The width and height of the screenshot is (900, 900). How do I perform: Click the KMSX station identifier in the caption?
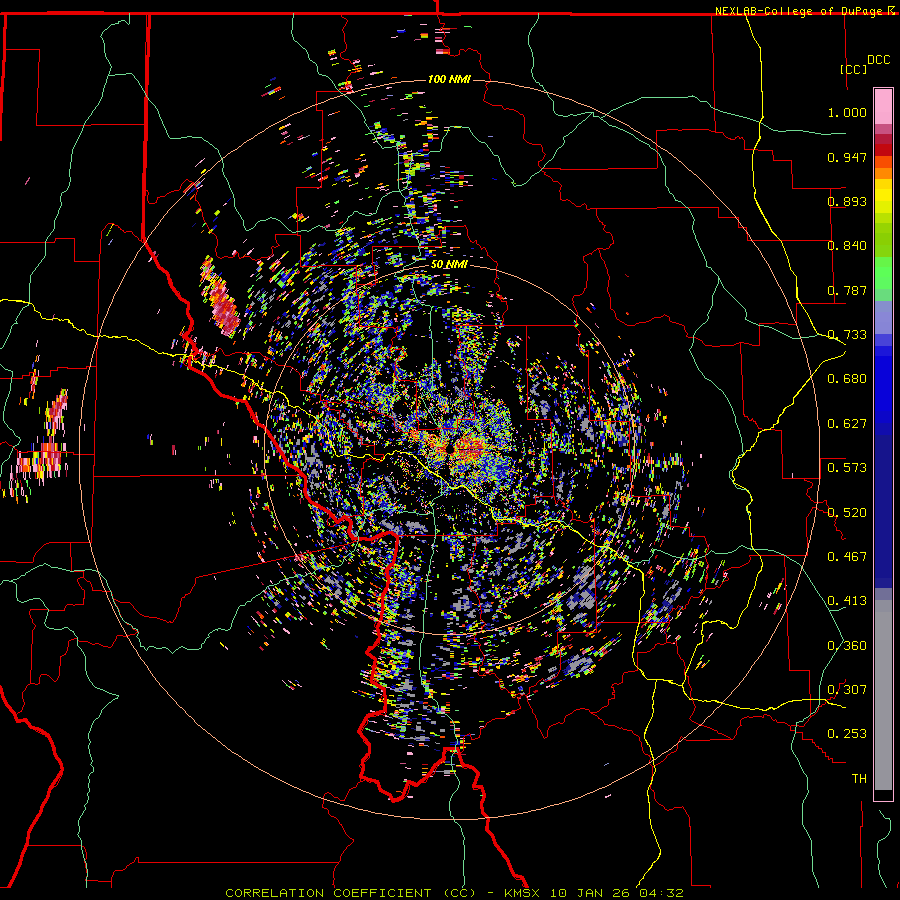coord(523,893)
